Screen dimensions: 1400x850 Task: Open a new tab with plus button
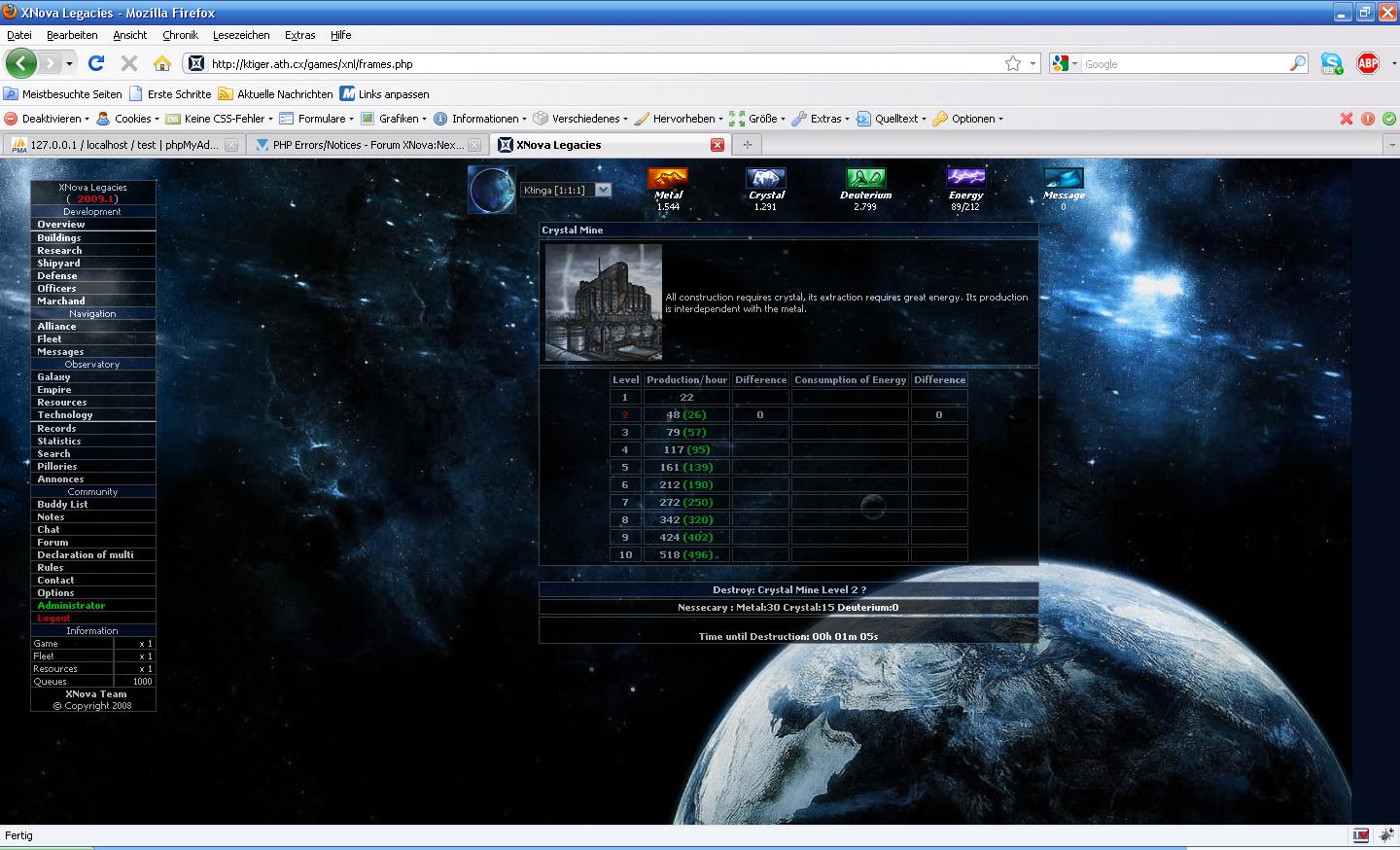[747, 145]
